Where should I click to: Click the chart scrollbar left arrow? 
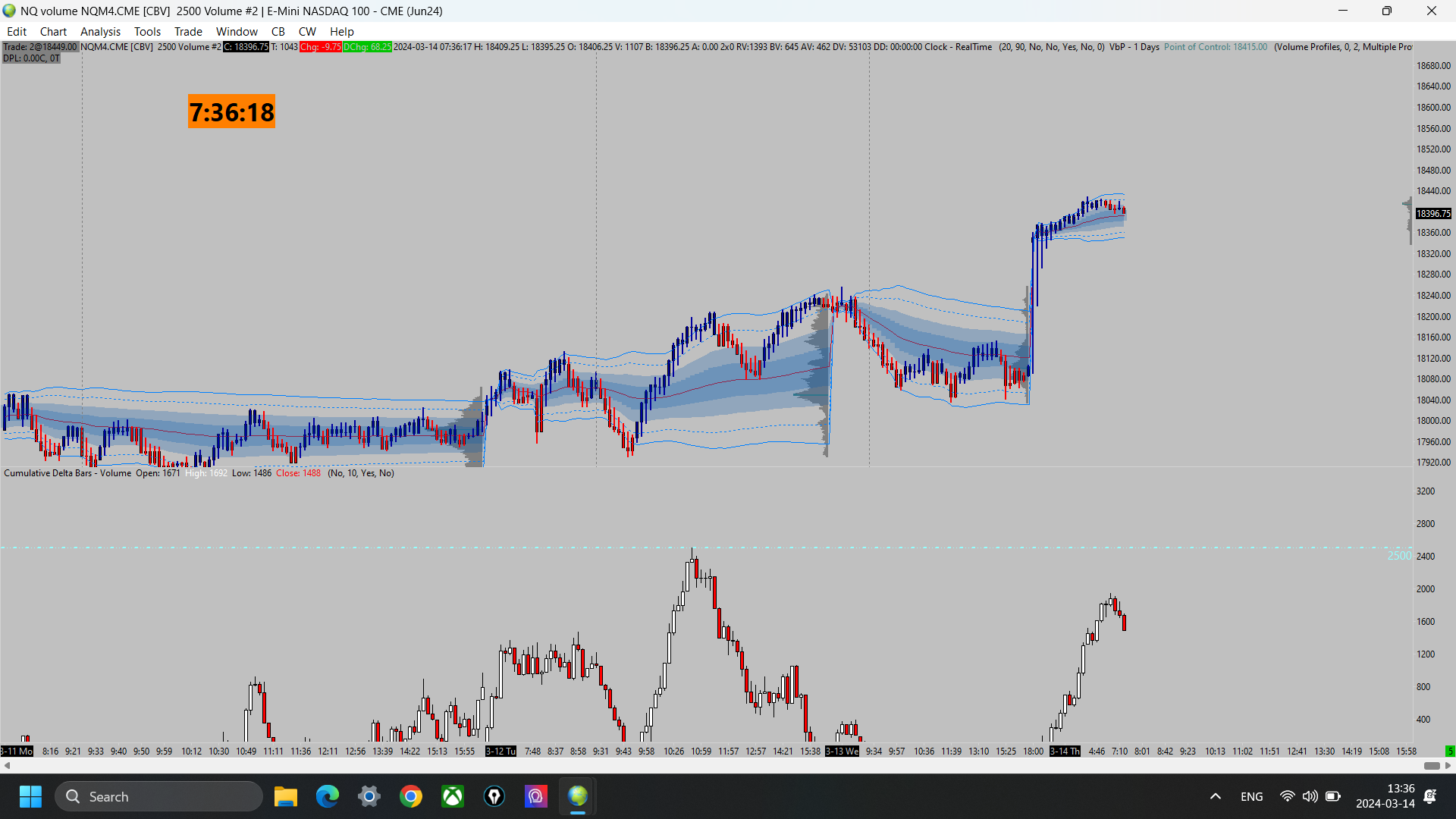coord(7,765)
